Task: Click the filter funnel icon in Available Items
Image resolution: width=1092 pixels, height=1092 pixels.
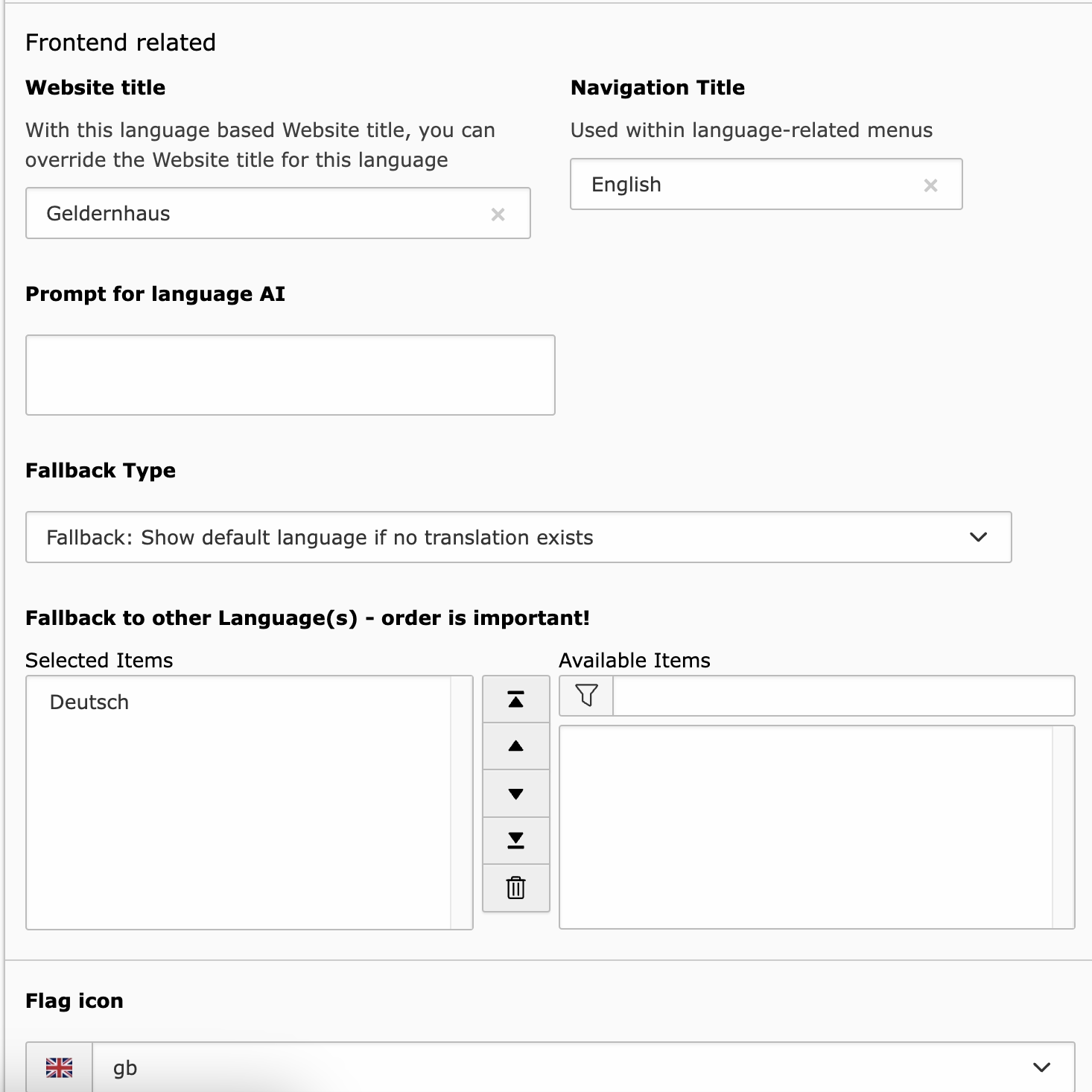Action: coord(586,696)
